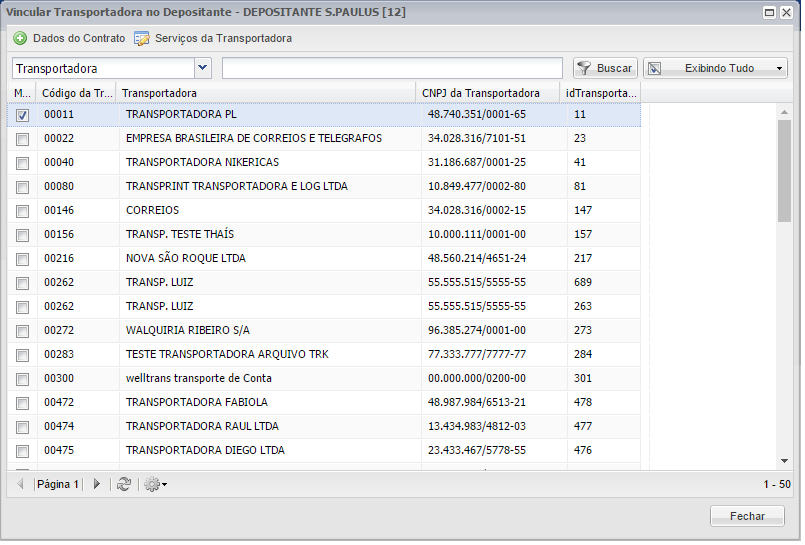Viewport: 805px width, 545px height.
Task: Select the TRANSP. TESTE THAÍS cell
Action: (271, 235)
